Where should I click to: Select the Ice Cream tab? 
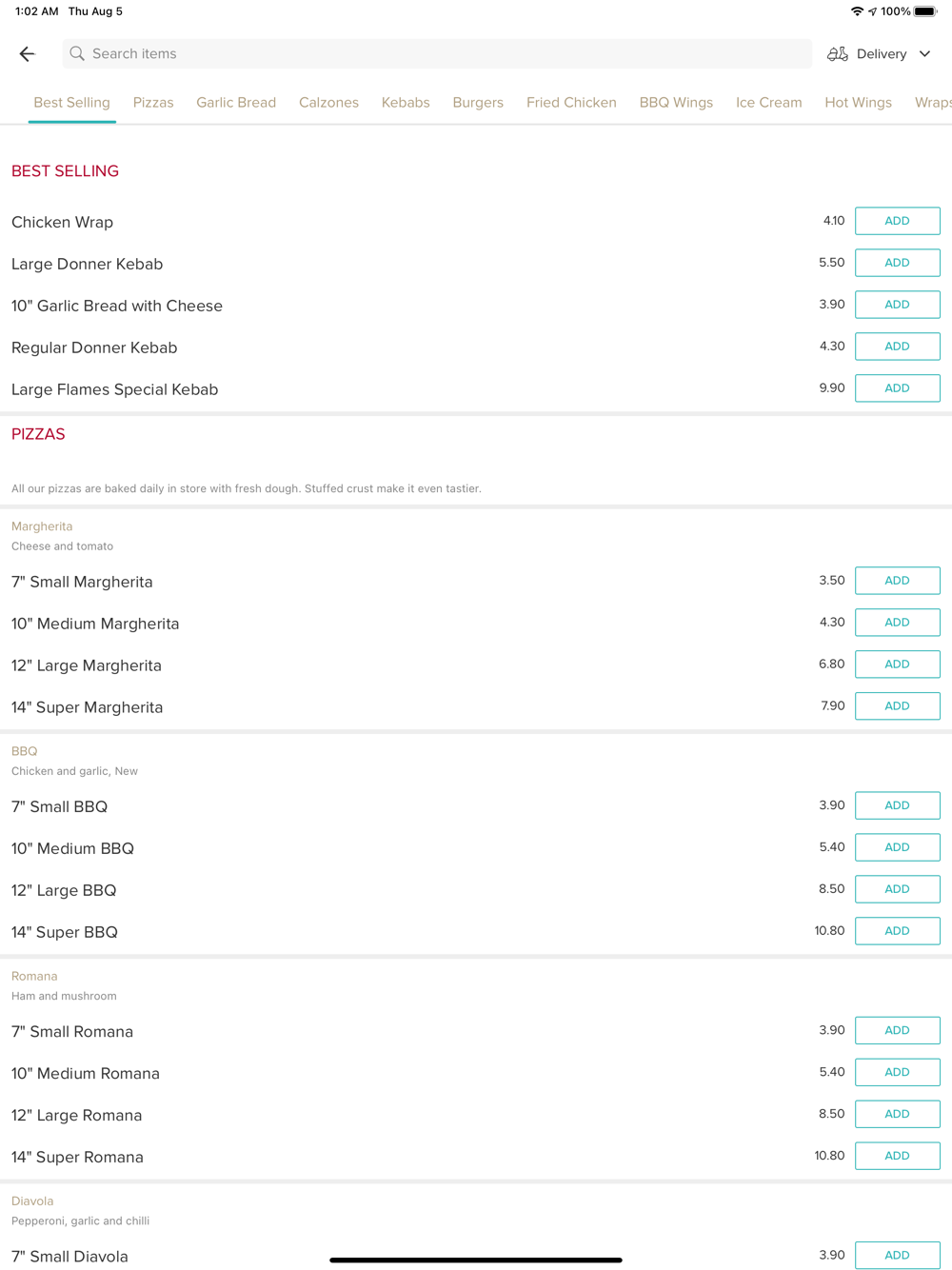point(768,103)
